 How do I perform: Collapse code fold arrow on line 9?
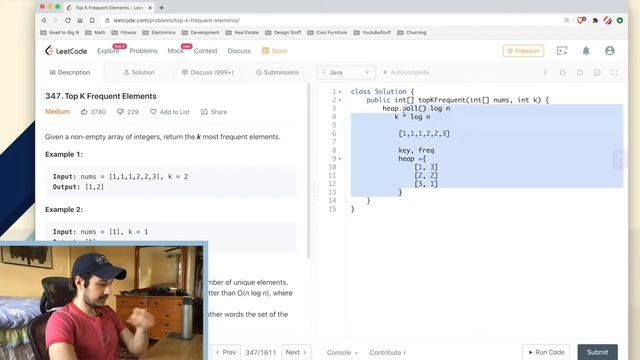point(340,159)
